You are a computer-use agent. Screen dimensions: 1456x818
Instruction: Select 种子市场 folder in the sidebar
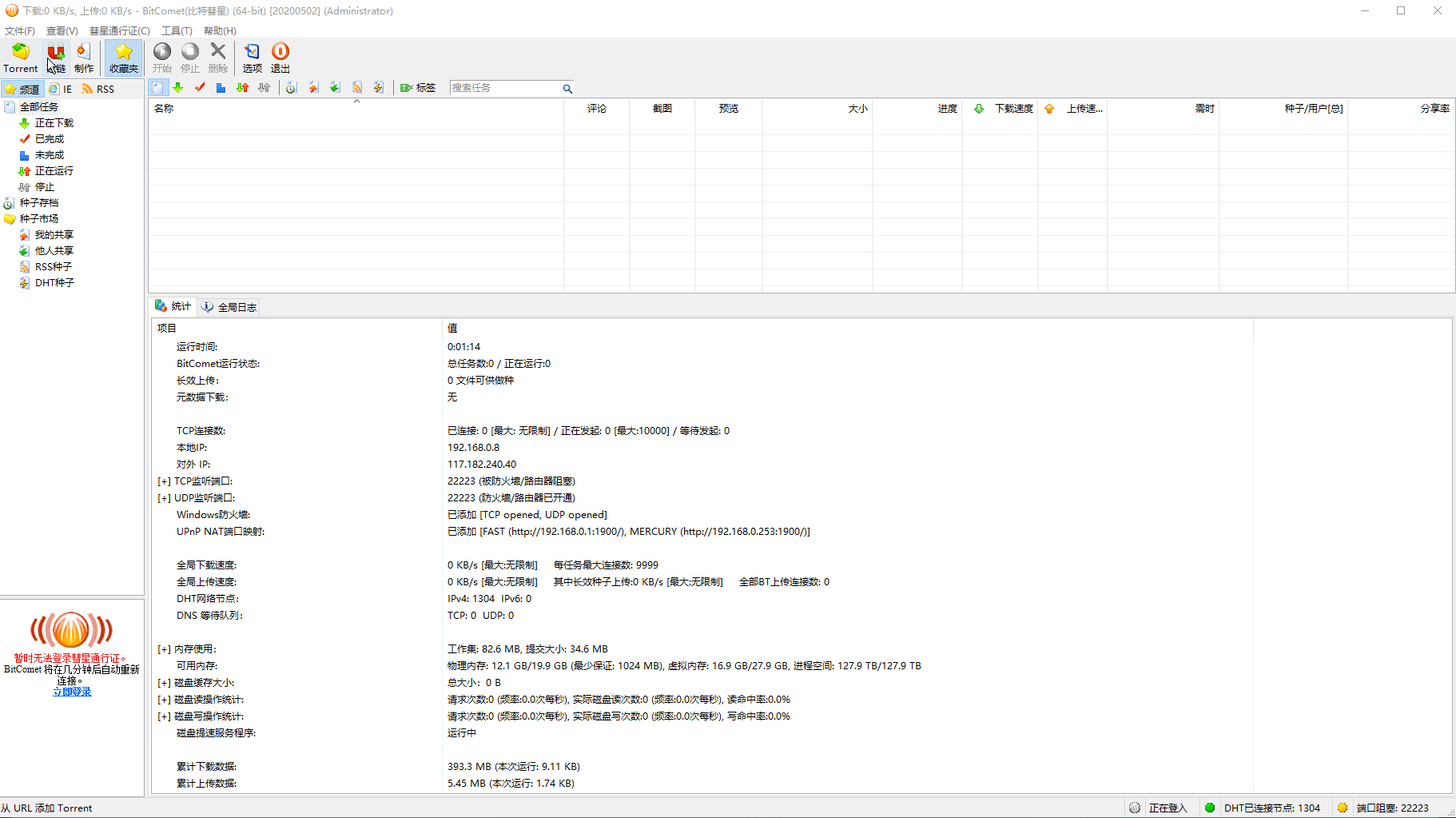tap(38, 219)
